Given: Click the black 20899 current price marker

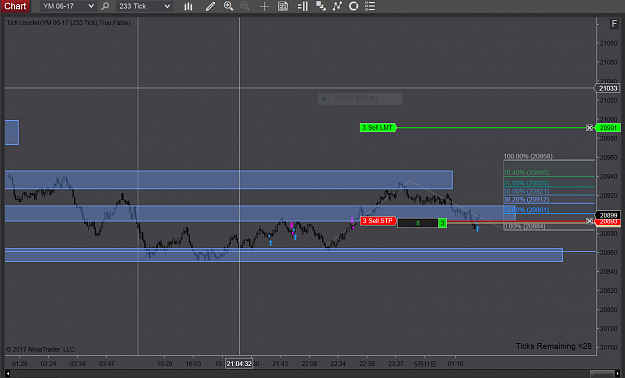Looking at the screenshot, I should pyautogui.click(x=608, y=215).
